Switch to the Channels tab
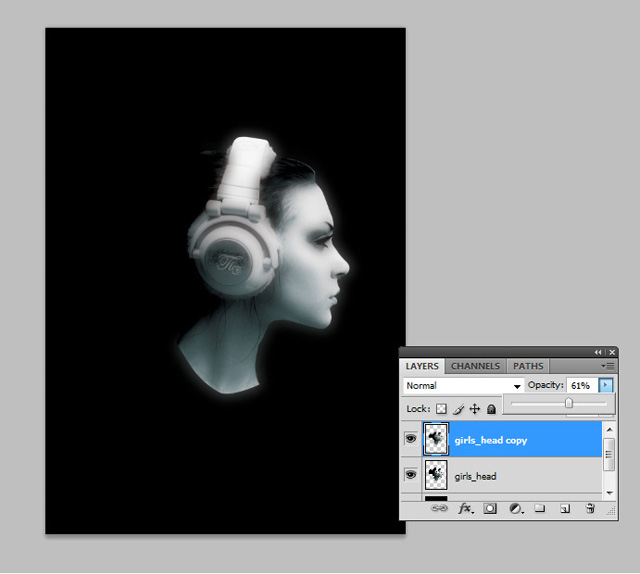The image size is (640, 574). click(475, 367)
